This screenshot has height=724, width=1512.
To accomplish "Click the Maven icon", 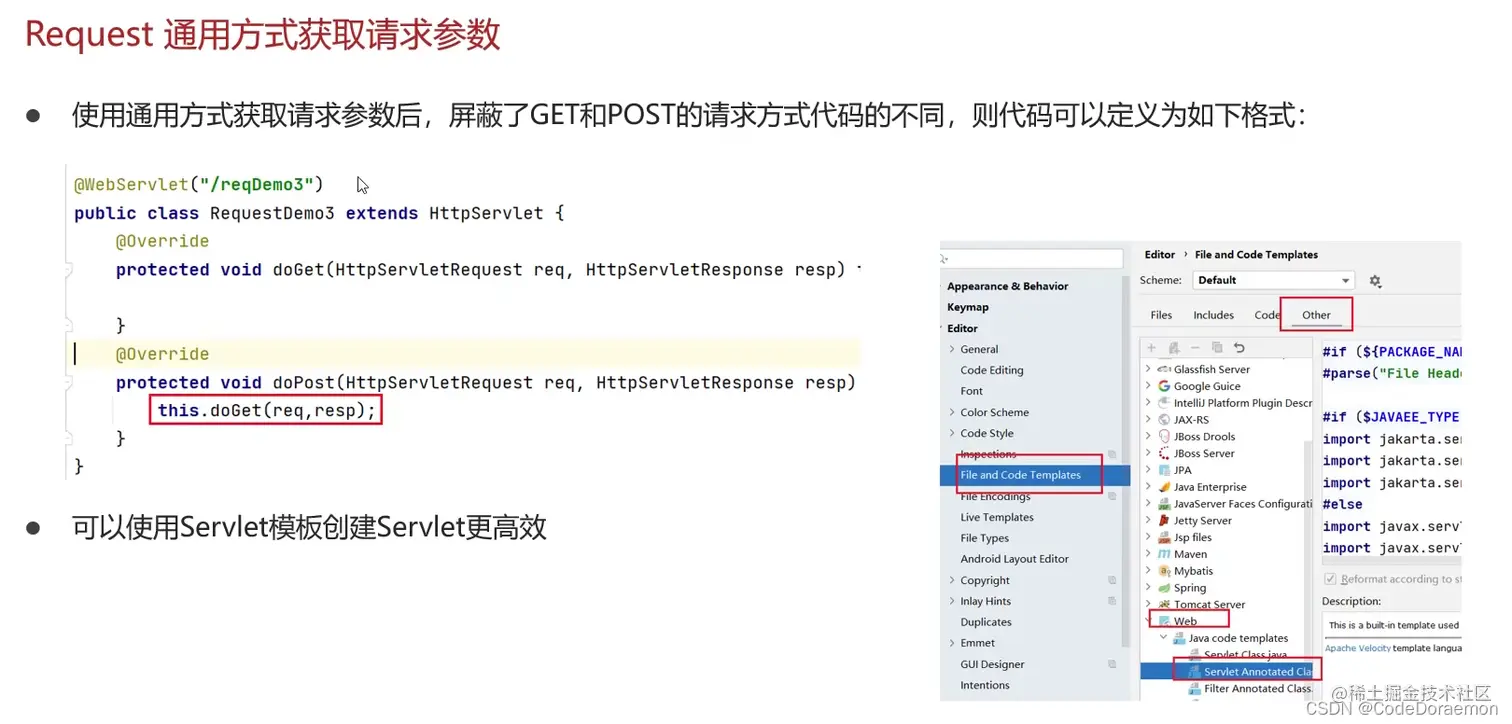I will tap(1164, 554).
